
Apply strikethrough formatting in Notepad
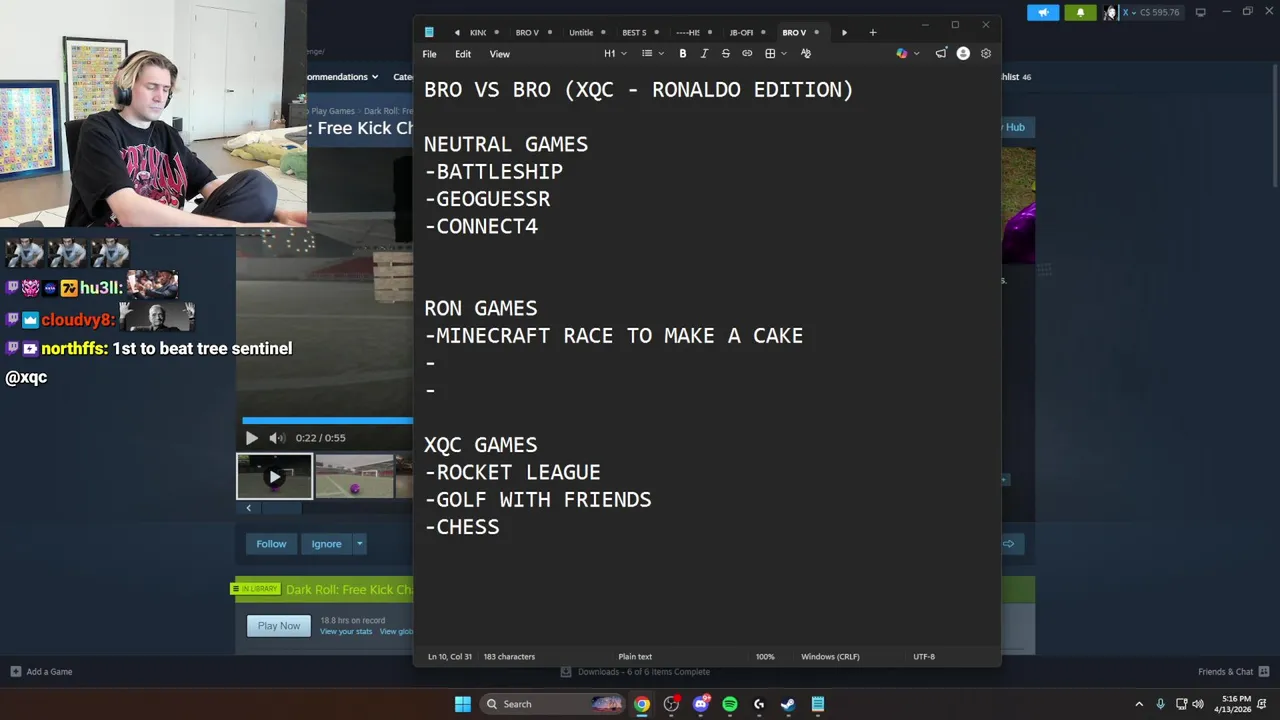pyautogui.click(x=725, y=53)
